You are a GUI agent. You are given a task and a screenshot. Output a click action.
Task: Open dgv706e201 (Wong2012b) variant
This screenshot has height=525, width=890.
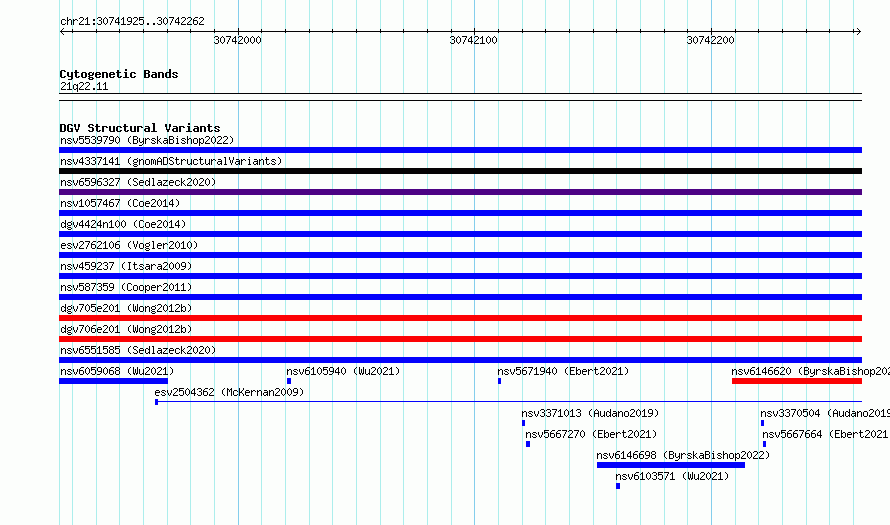pyautogui.click(x=126, y=329)
